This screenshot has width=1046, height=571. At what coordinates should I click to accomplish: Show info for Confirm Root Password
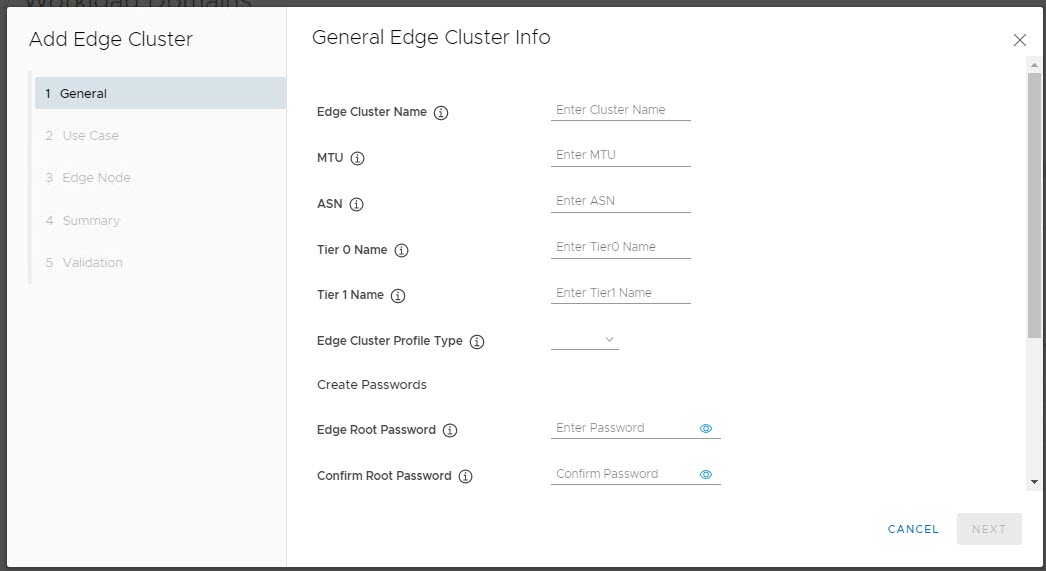tap(466, 477)
